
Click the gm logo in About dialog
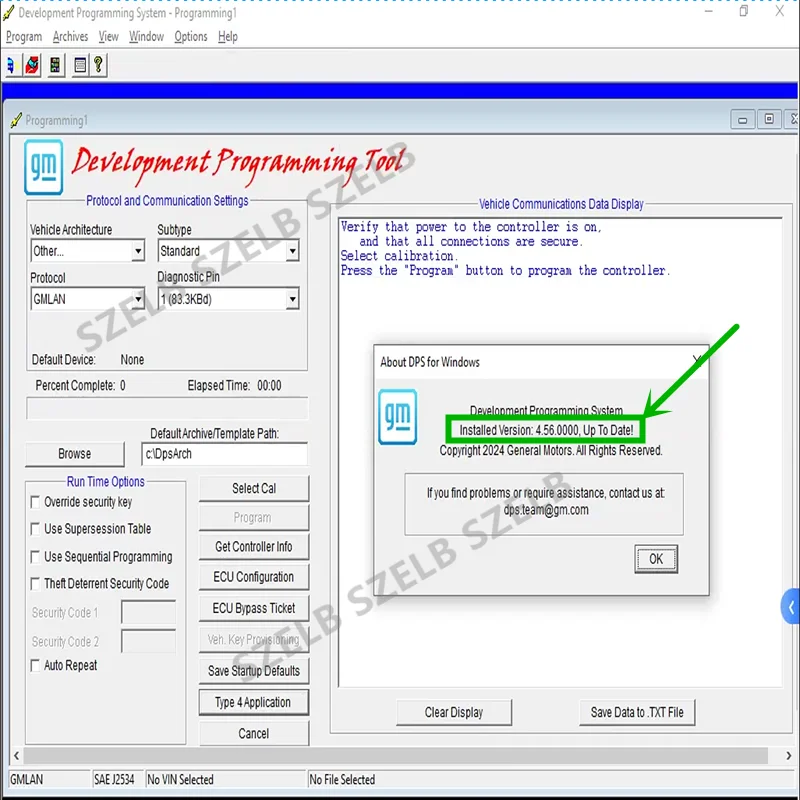[x=397, y=416]
